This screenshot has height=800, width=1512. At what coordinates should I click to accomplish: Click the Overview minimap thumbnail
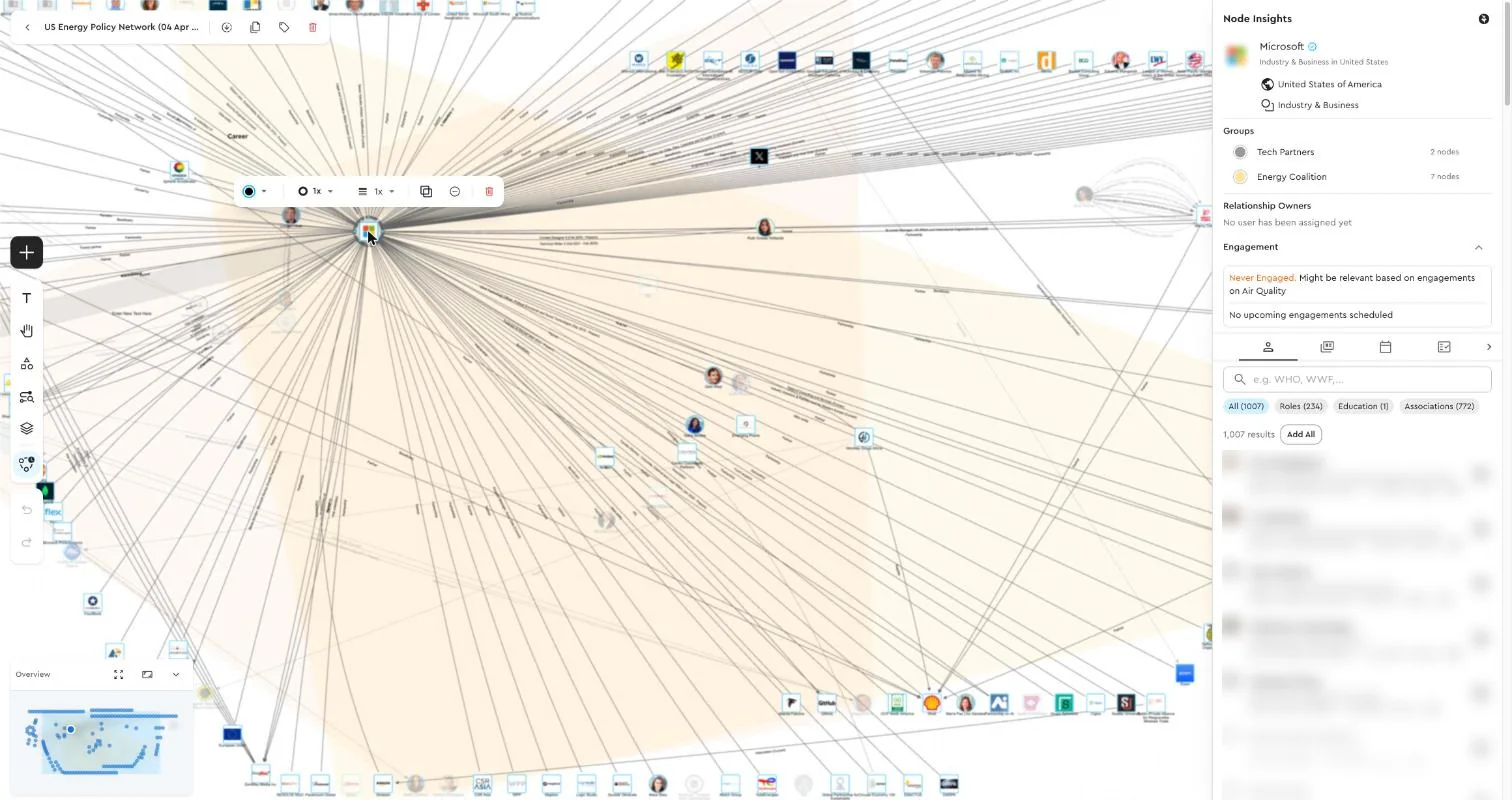click(101, 741)
